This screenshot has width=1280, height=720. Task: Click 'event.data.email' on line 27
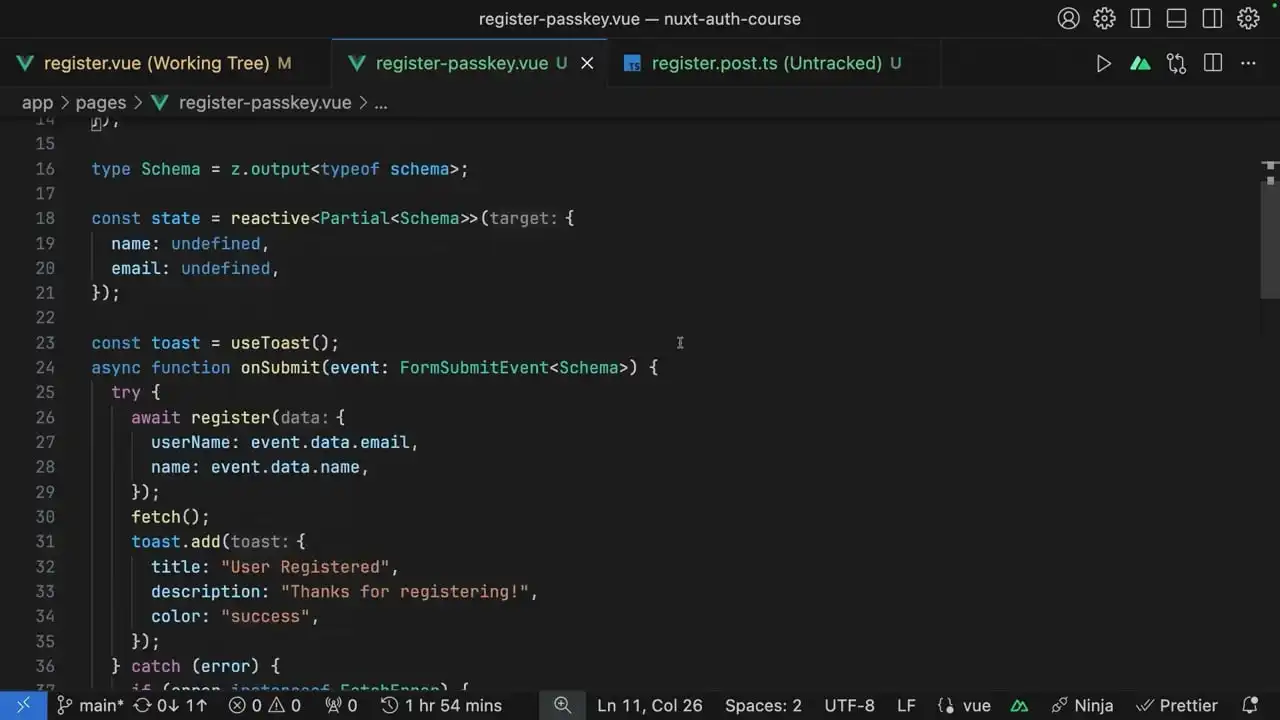pos(330,442)
